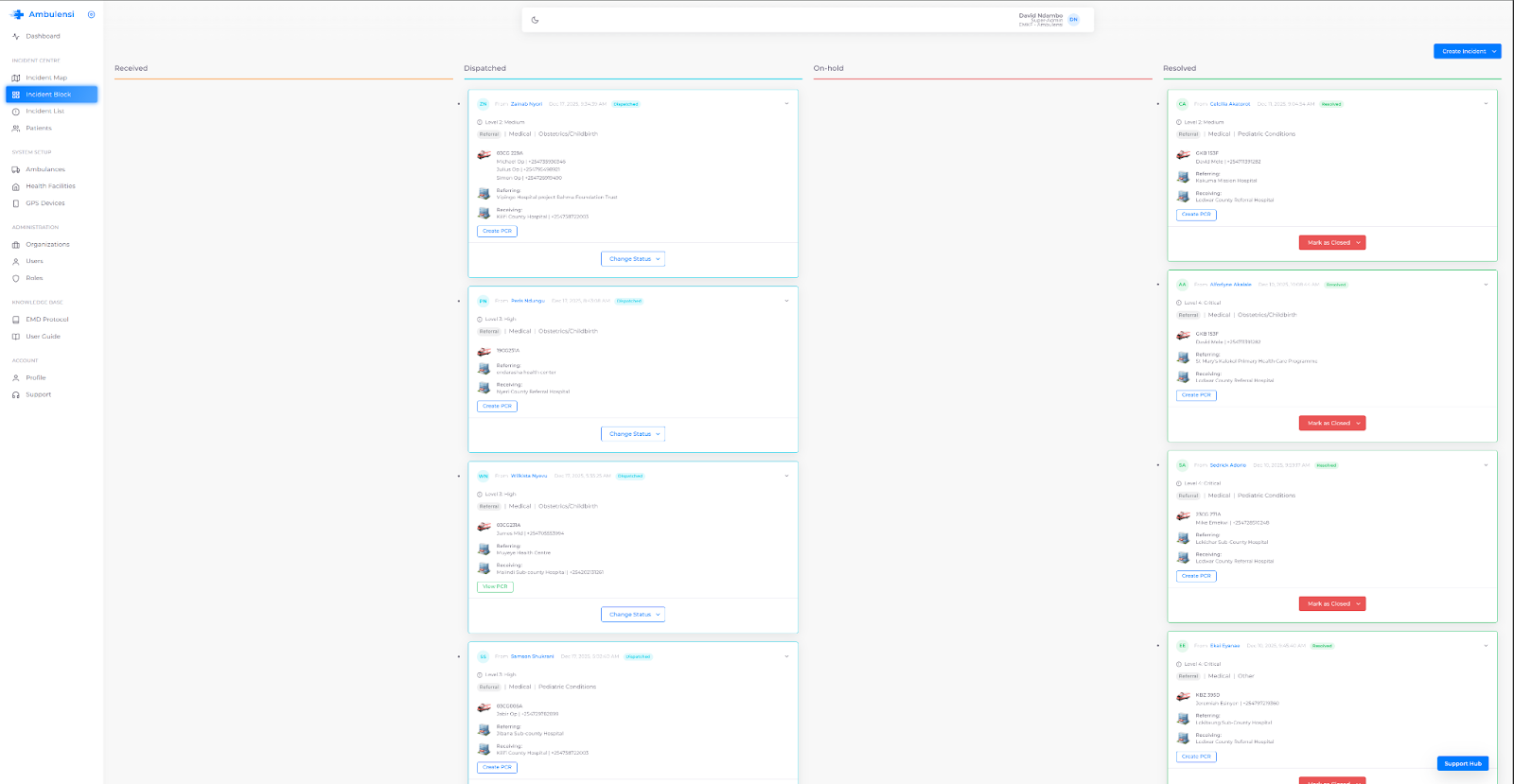Open the Support Hub floating button
The width and height of the screenshot is (1514, 784).
coord(1462,763)
